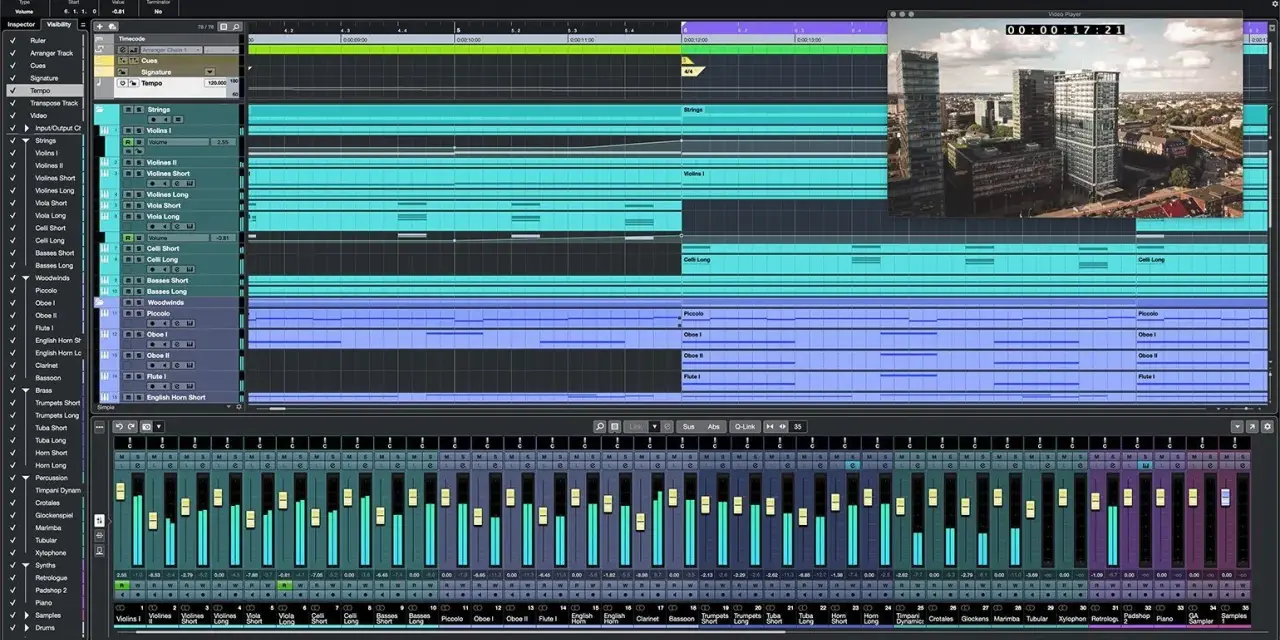Click the MixConsole undo arrow
This screenshot has height=640, width=1280.
pyautogui.click(x=119, y=426)
